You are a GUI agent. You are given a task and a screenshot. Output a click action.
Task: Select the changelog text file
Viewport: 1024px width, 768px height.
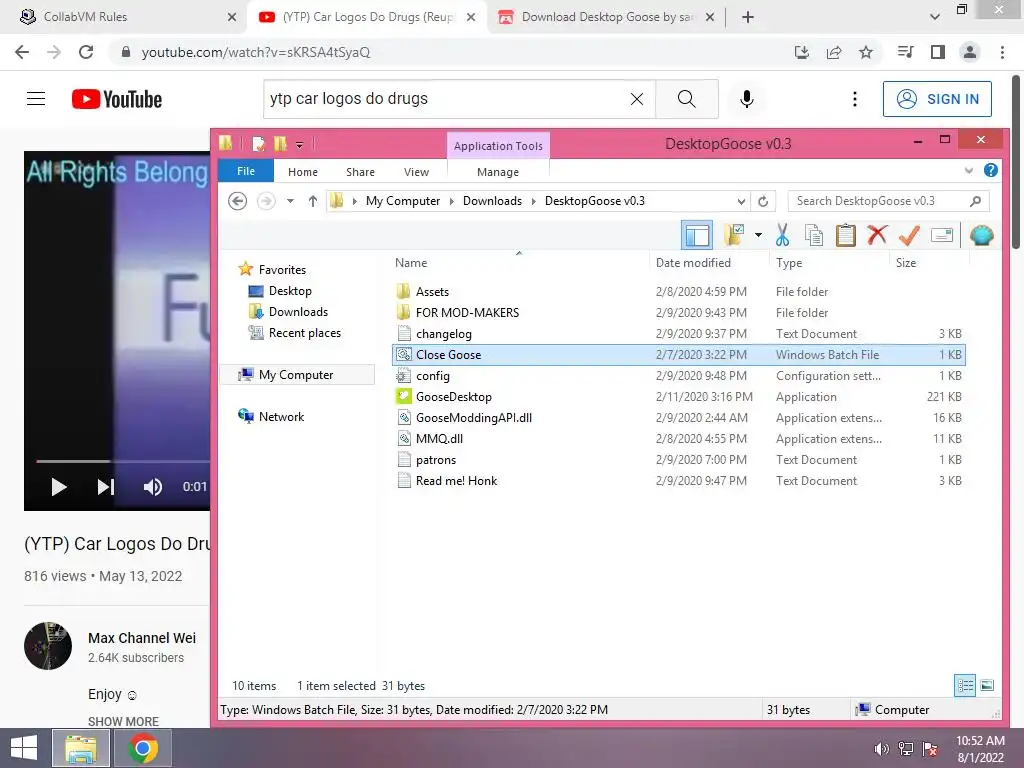443,334
